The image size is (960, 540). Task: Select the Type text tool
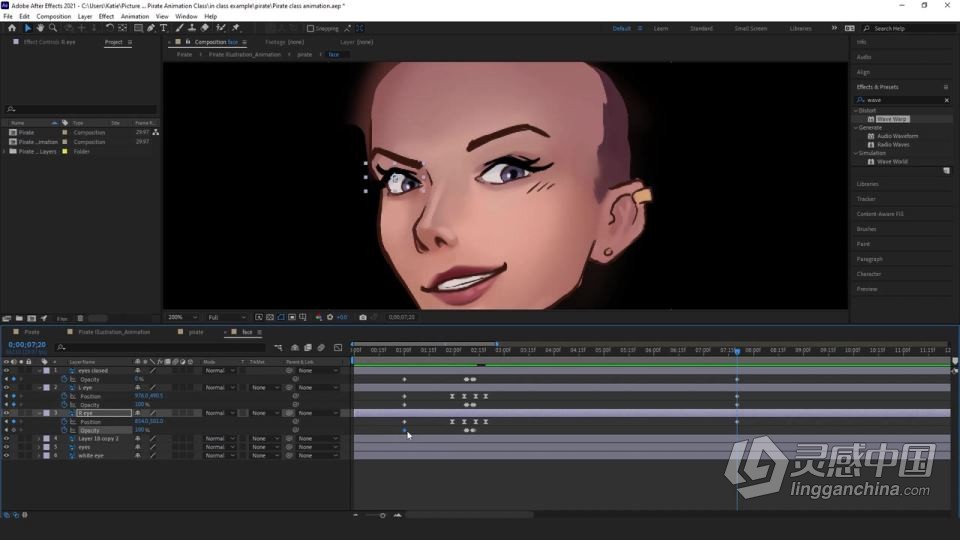[x=163, y=28]
